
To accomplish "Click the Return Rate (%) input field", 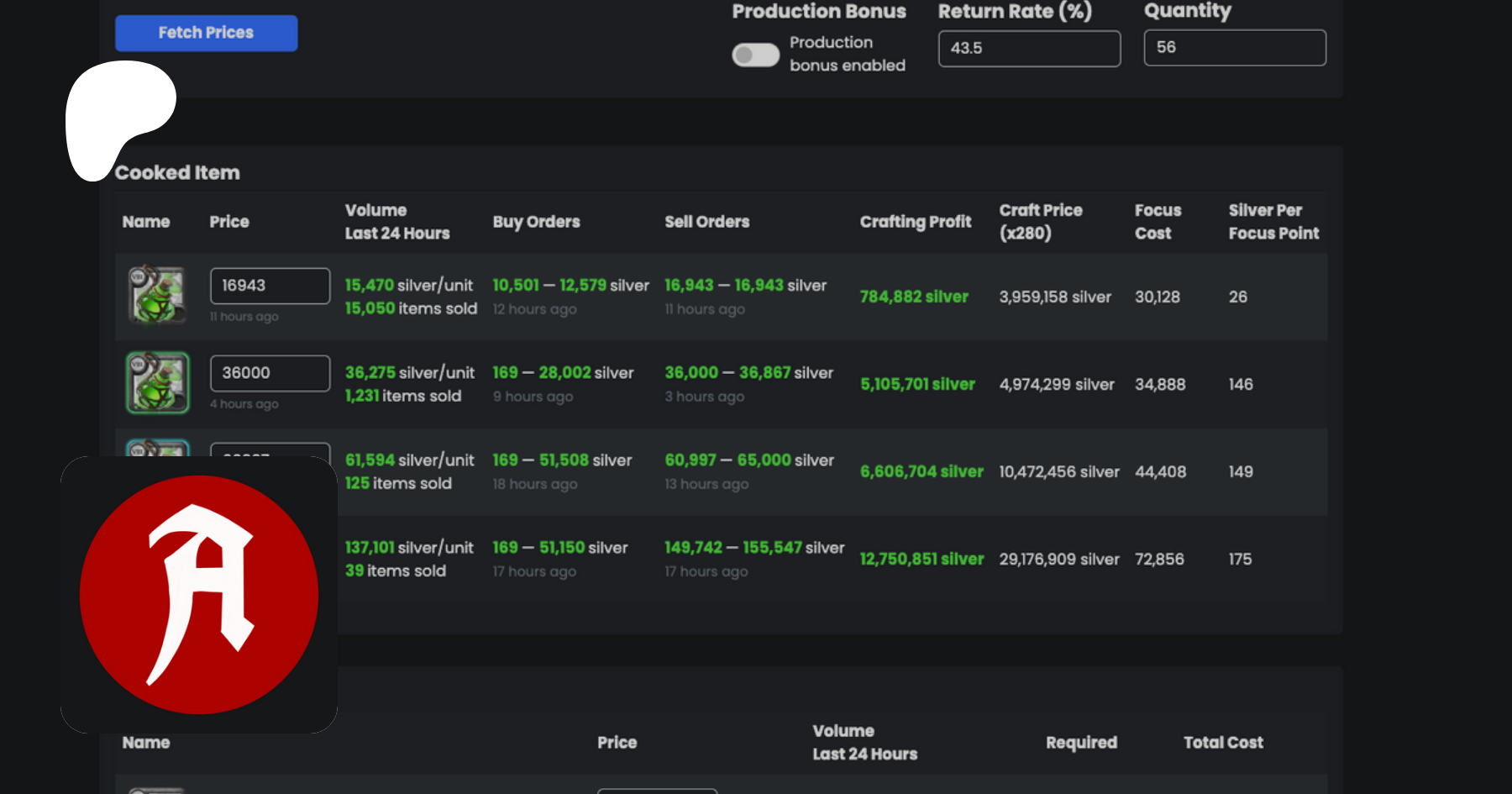I will tap(1028, 49).
